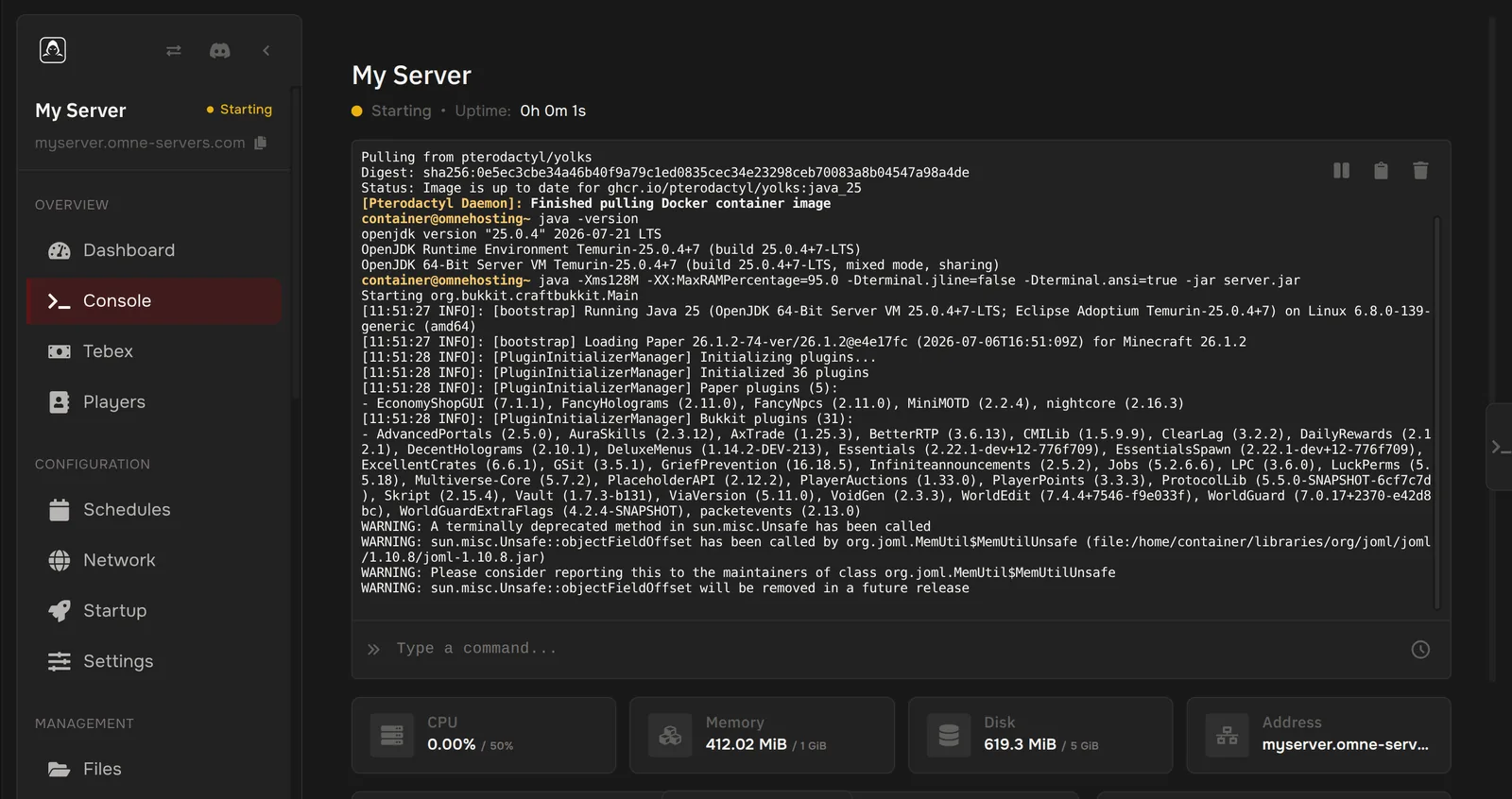This screenshot has width=1512, height=799.
Task: Click the Schedules calendar icon
Action: (60, 510)
